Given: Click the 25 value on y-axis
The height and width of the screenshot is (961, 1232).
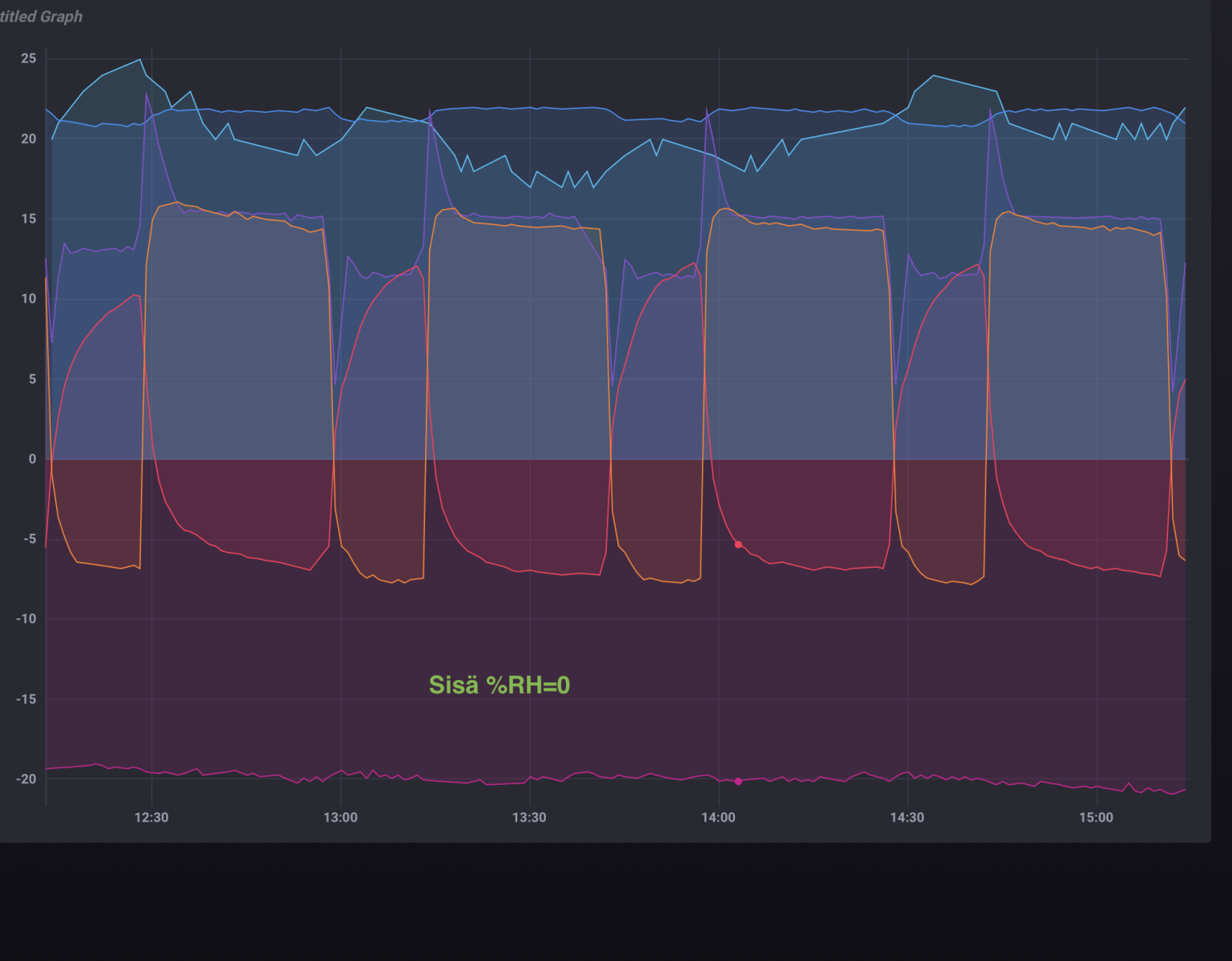Looking at the screenshot, I should coord(29,58).
